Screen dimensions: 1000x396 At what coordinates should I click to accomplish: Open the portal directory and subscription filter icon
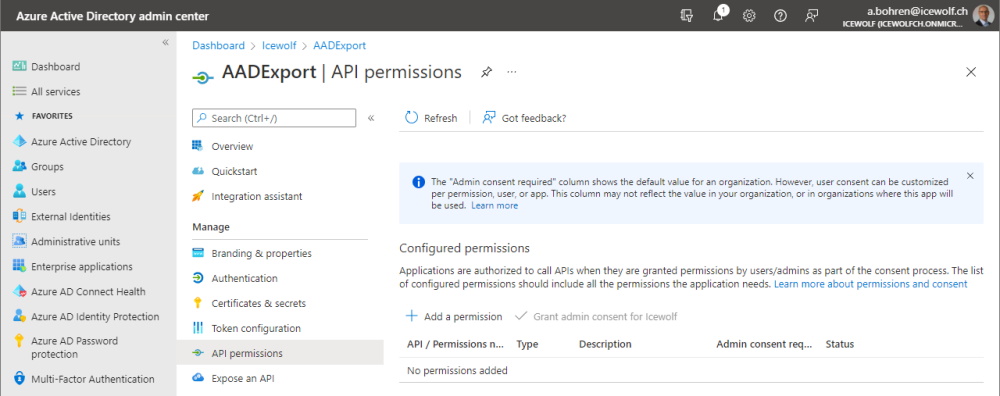coord(687,16)
